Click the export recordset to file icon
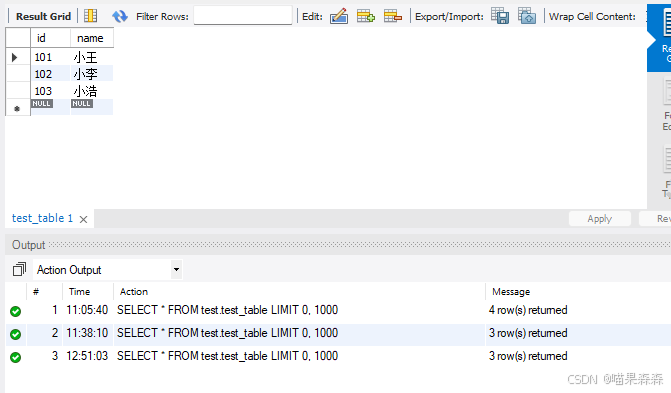Screen dimensions: 671x393 pyautogui.click(x=500, y=16)
